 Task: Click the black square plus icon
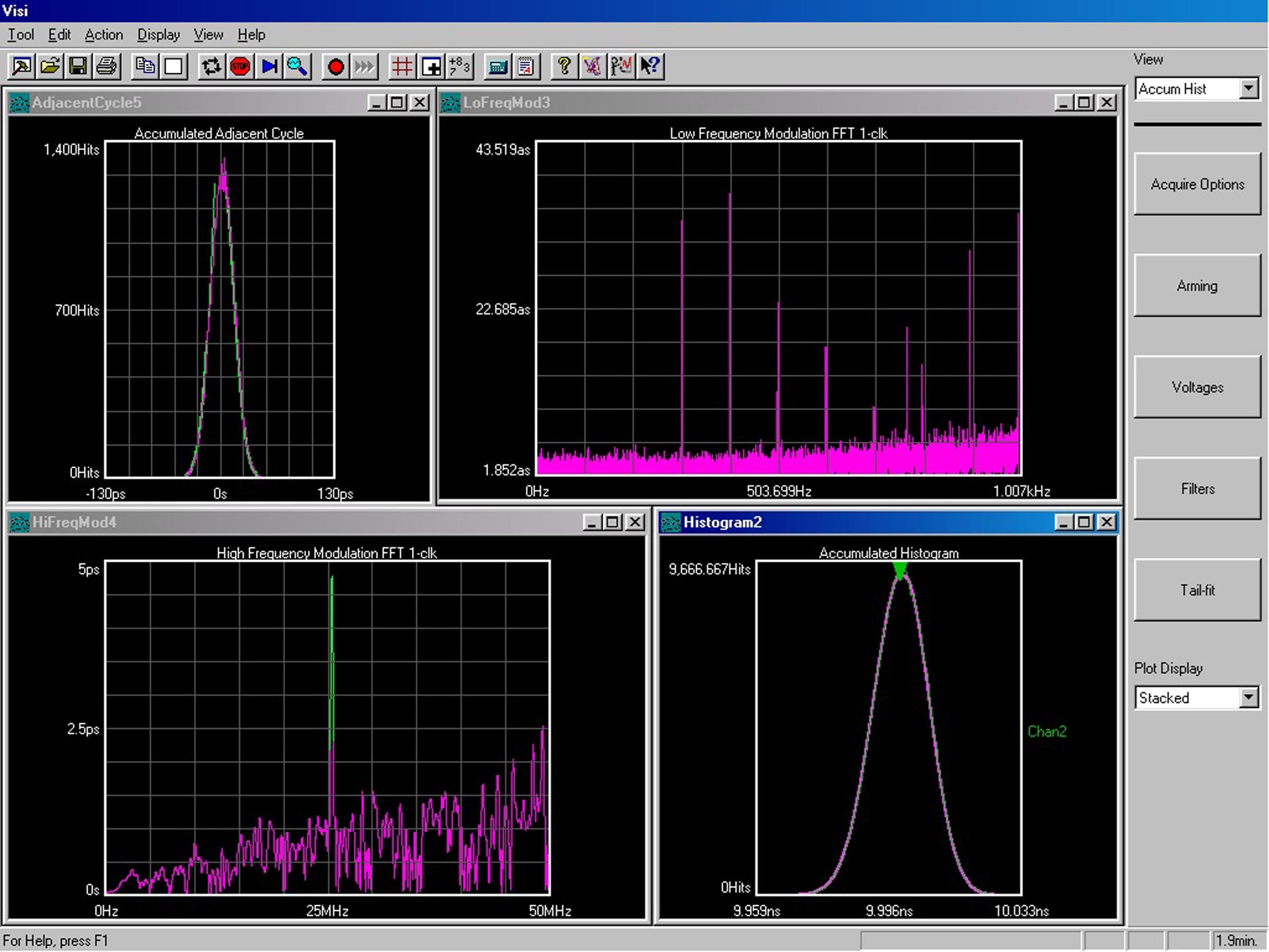(431, 66)
